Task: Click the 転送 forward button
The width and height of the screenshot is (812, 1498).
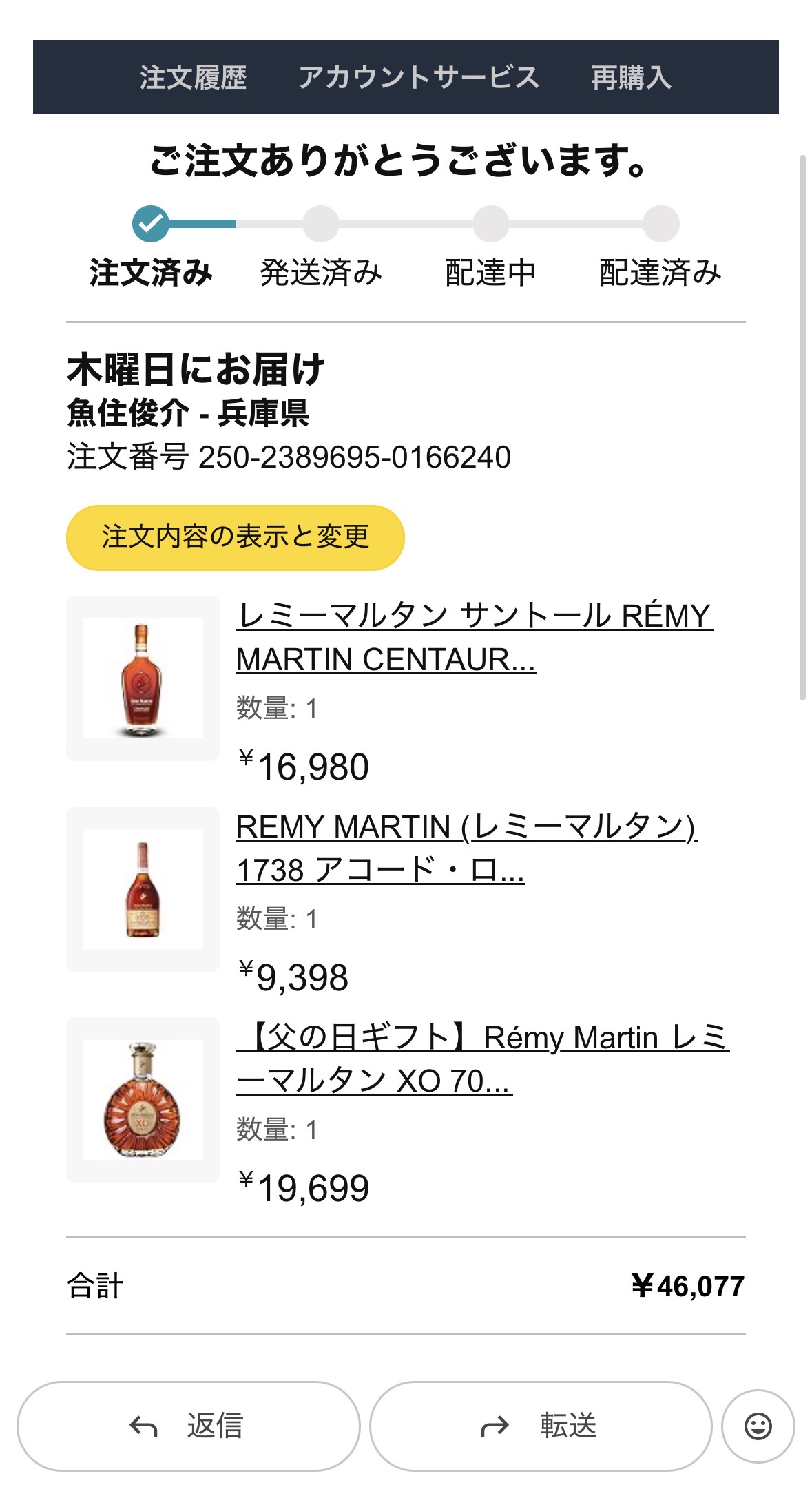Action: pyautogui.click(x=541, y=1426)
